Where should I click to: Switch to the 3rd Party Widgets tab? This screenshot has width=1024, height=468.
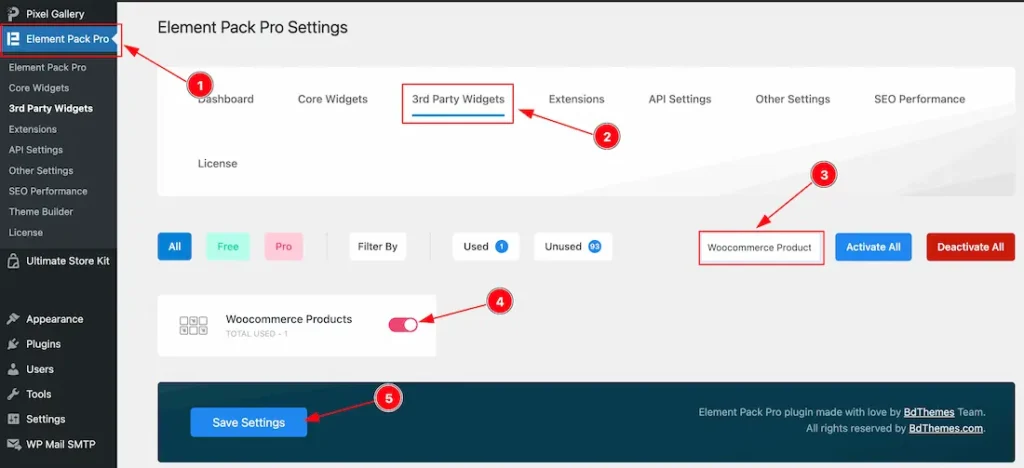coord(458,99)
